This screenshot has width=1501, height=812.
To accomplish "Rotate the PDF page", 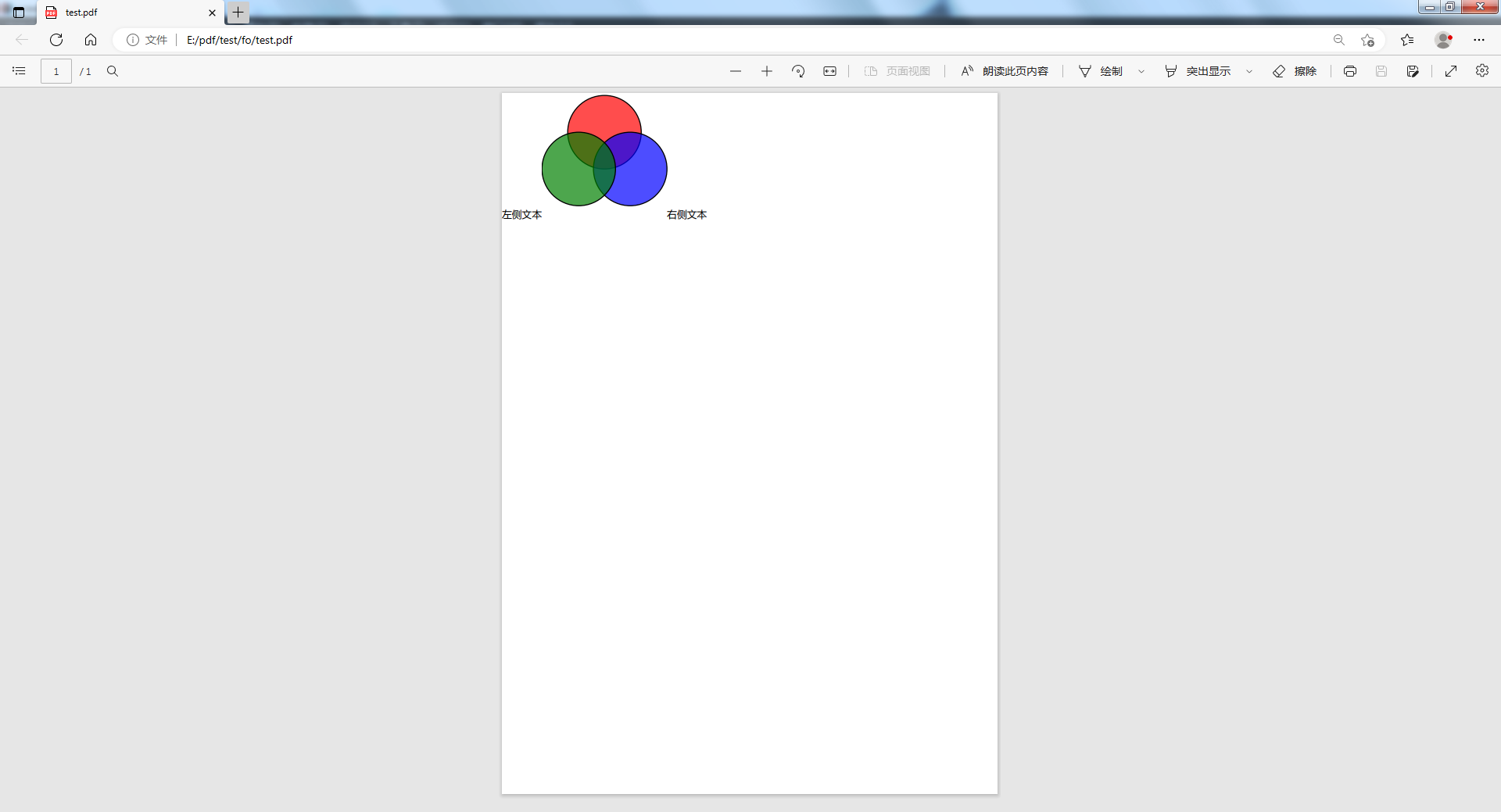I will 798,71.
